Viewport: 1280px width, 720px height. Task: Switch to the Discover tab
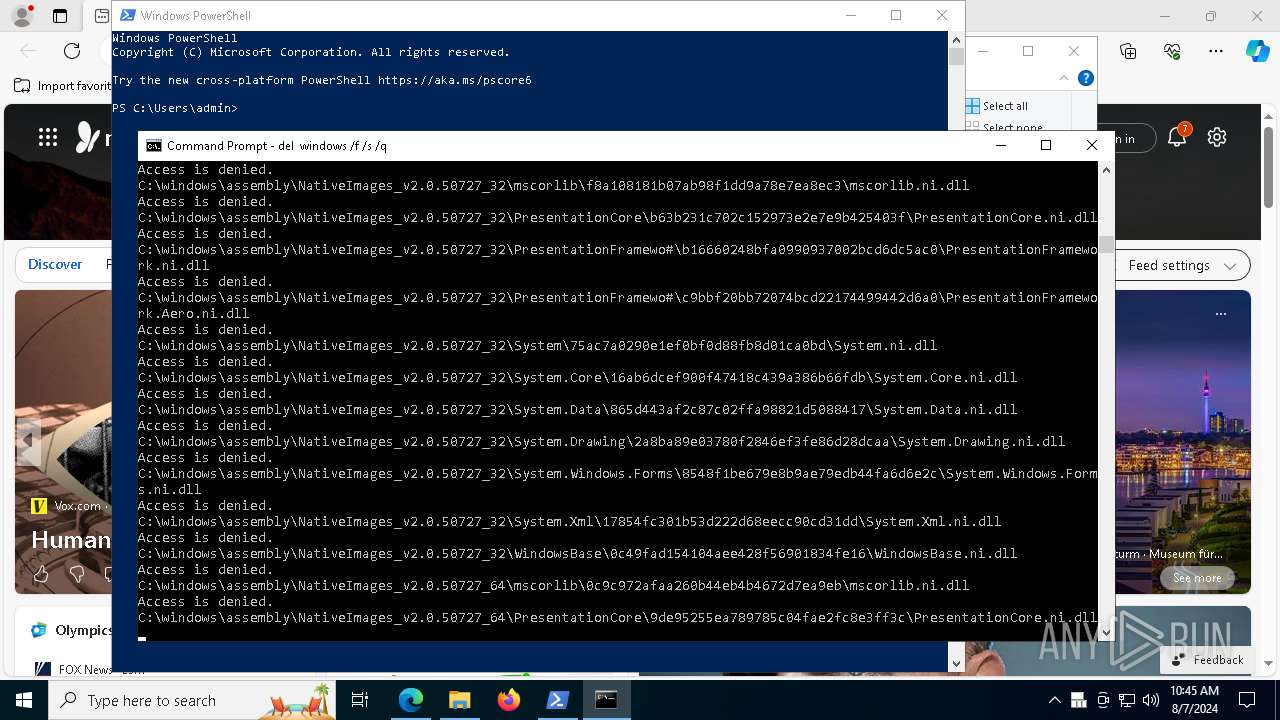pyautogui.click(x=55, y=265)
